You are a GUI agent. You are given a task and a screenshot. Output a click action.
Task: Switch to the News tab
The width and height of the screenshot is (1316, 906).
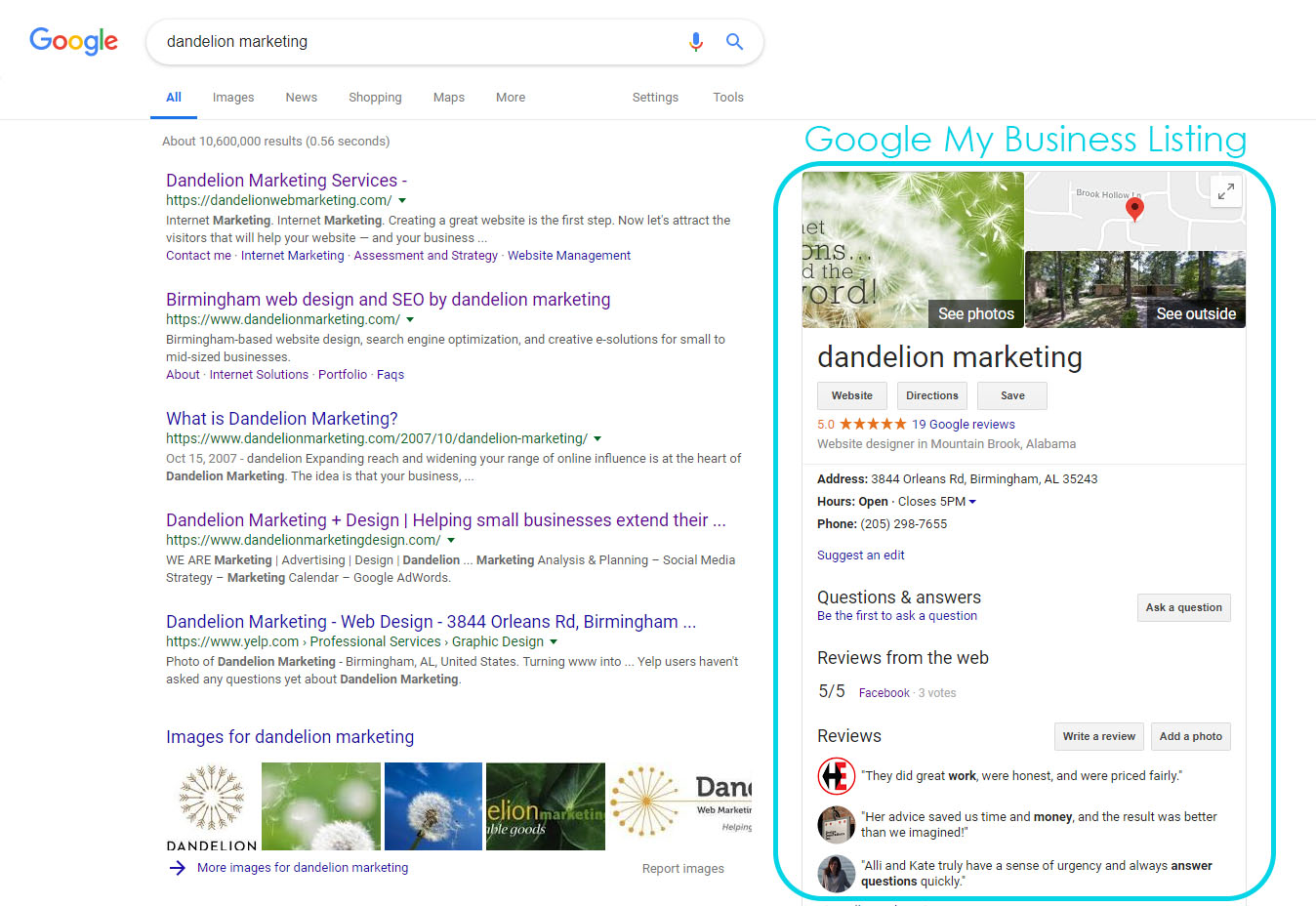point(302,98)
